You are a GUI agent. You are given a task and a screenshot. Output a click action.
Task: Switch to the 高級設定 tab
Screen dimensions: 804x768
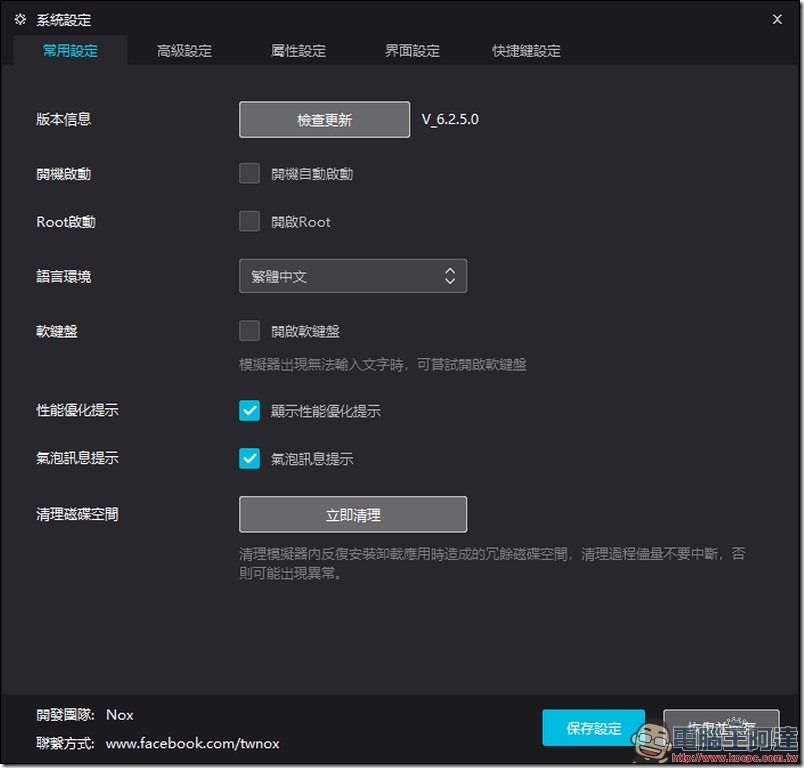tap(184, 51)
